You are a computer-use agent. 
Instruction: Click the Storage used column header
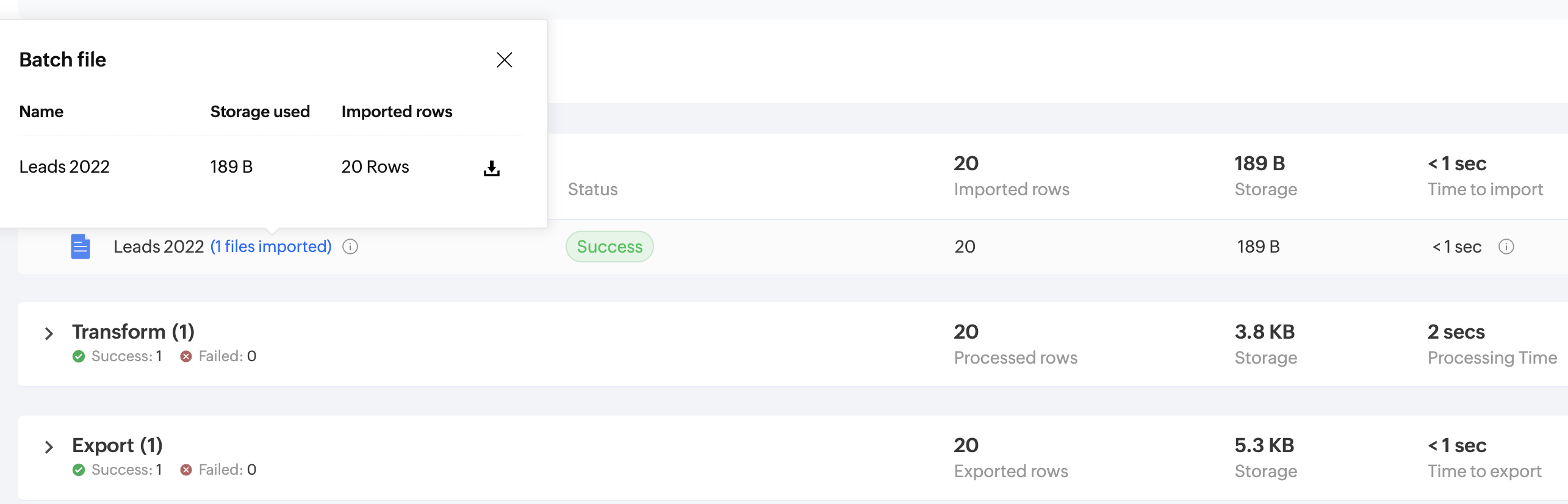point(260,112)
